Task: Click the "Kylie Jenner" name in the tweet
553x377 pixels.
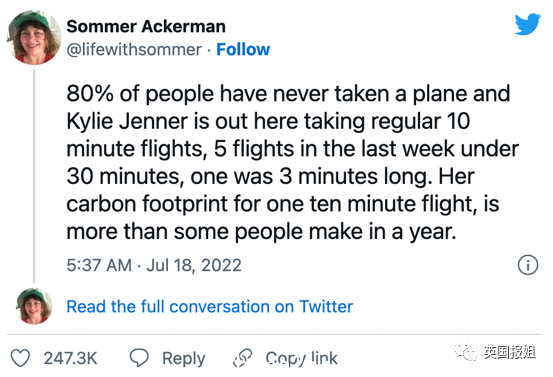Action: click(127, 121)
